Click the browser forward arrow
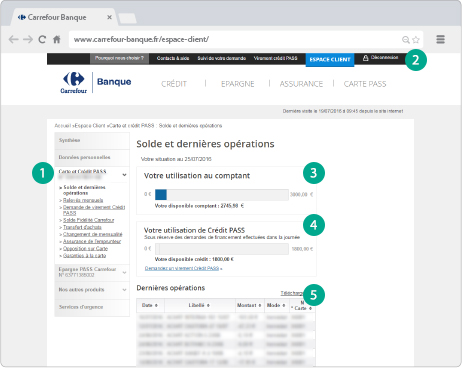 click(x=28, y=39)
